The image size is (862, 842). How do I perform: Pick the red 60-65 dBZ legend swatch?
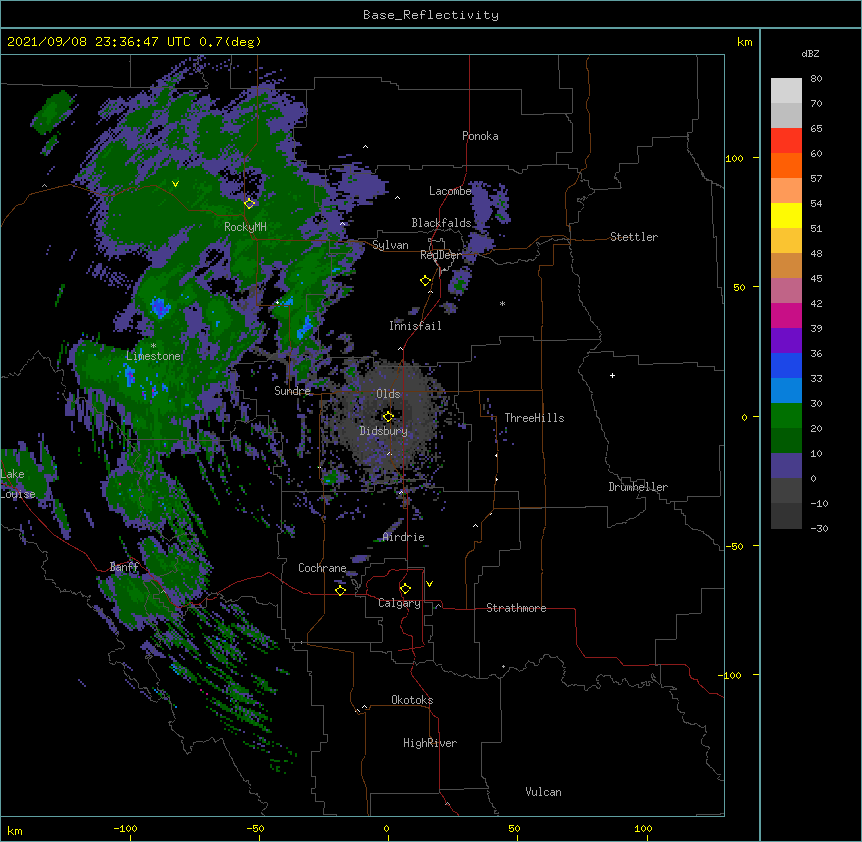click(786, 140)
